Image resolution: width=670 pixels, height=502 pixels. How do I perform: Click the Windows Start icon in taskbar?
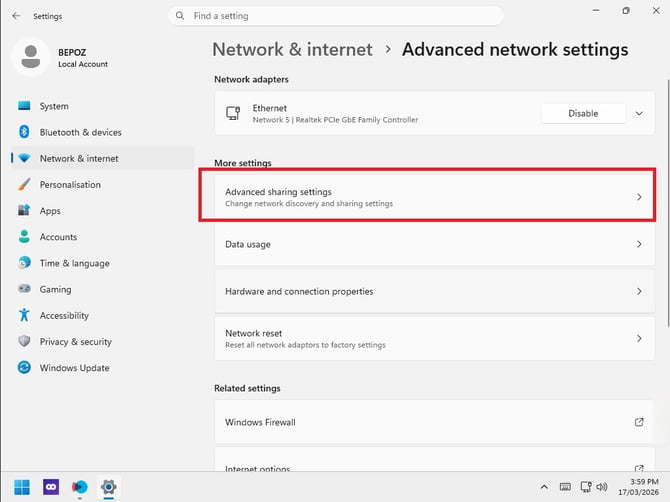click(22, 487)
